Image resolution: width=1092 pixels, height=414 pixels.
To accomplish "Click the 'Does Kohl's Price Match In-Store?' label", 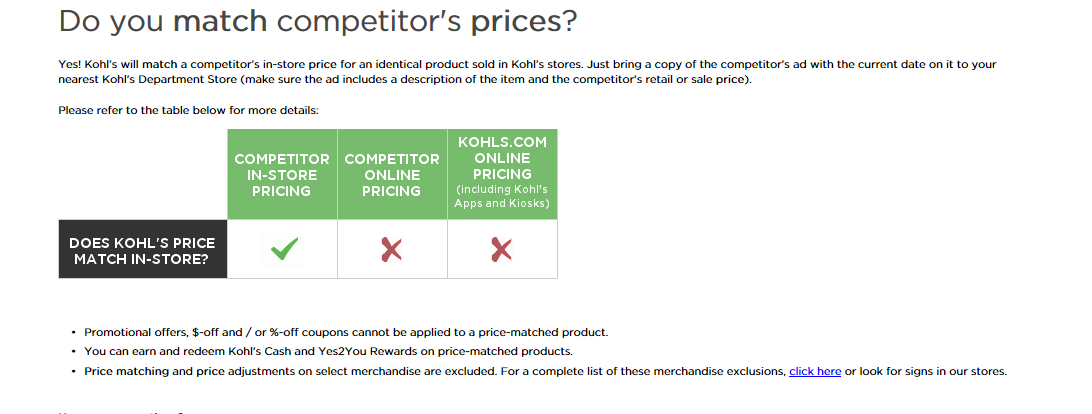I will click(142, 250).
